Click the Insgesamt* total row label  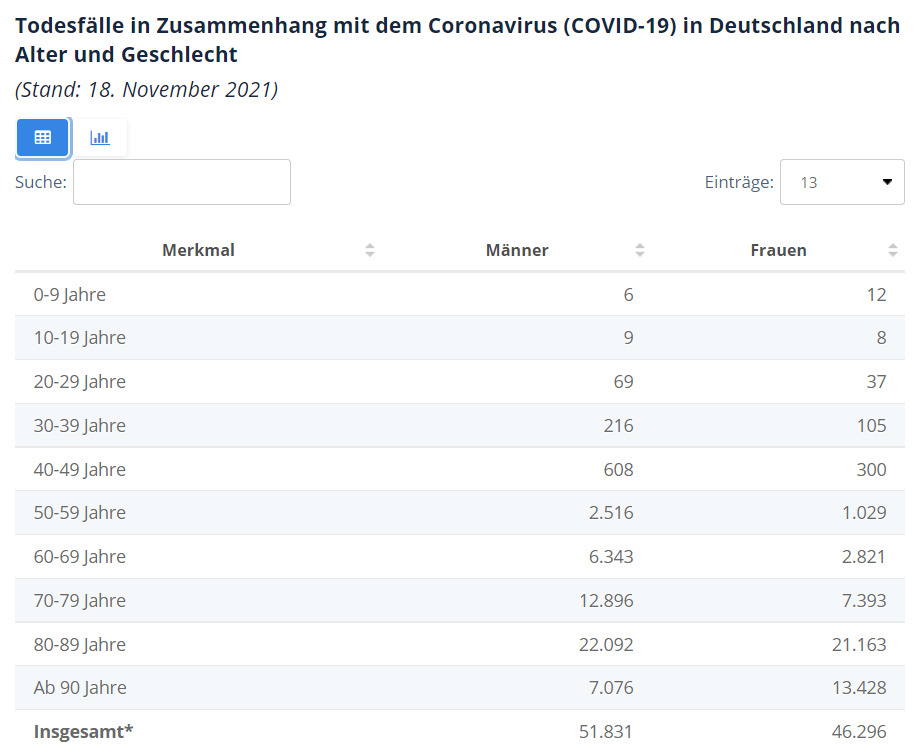[x=84, y=731]
